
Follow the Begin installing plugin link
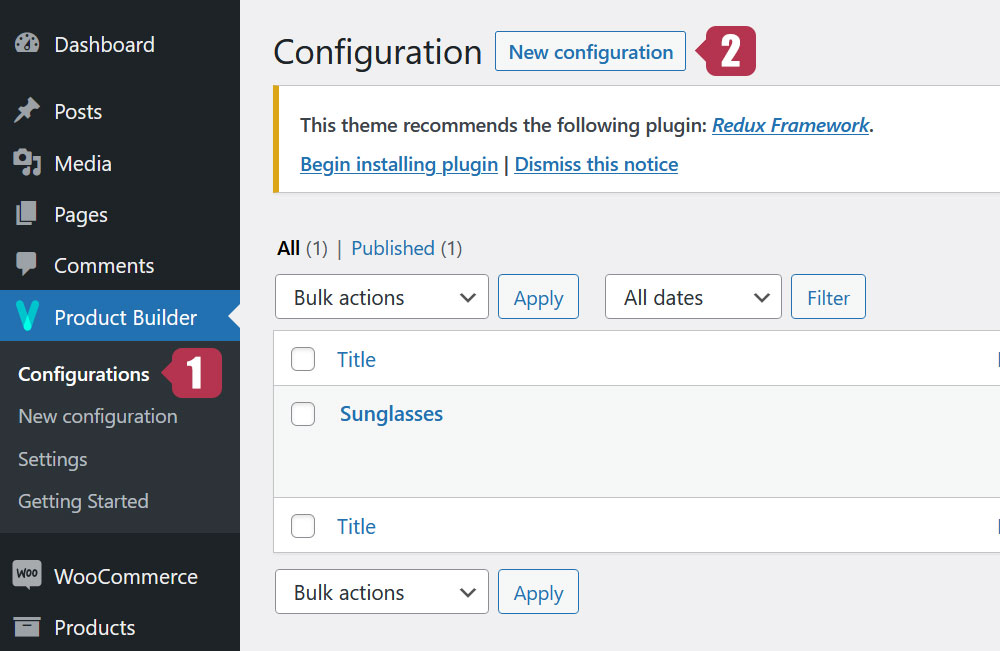tap(399, 165)
